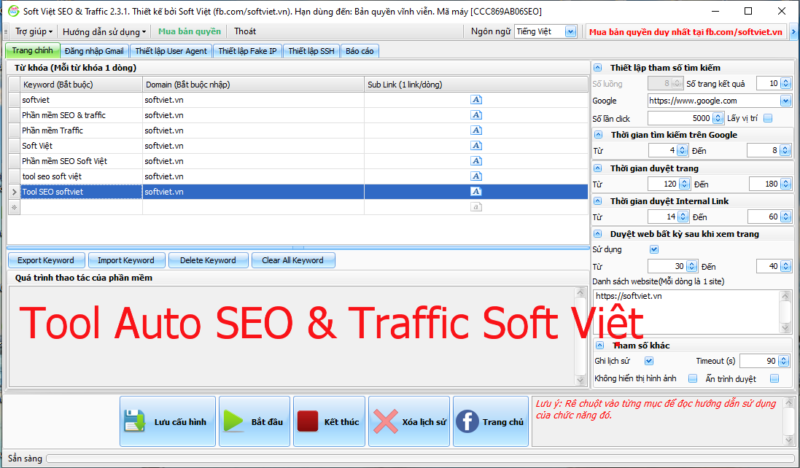Select the keyword cell 'Phần mềm Traffic'
The height and width of the screenshot is (468, 800).
click(x=81, y=131)
